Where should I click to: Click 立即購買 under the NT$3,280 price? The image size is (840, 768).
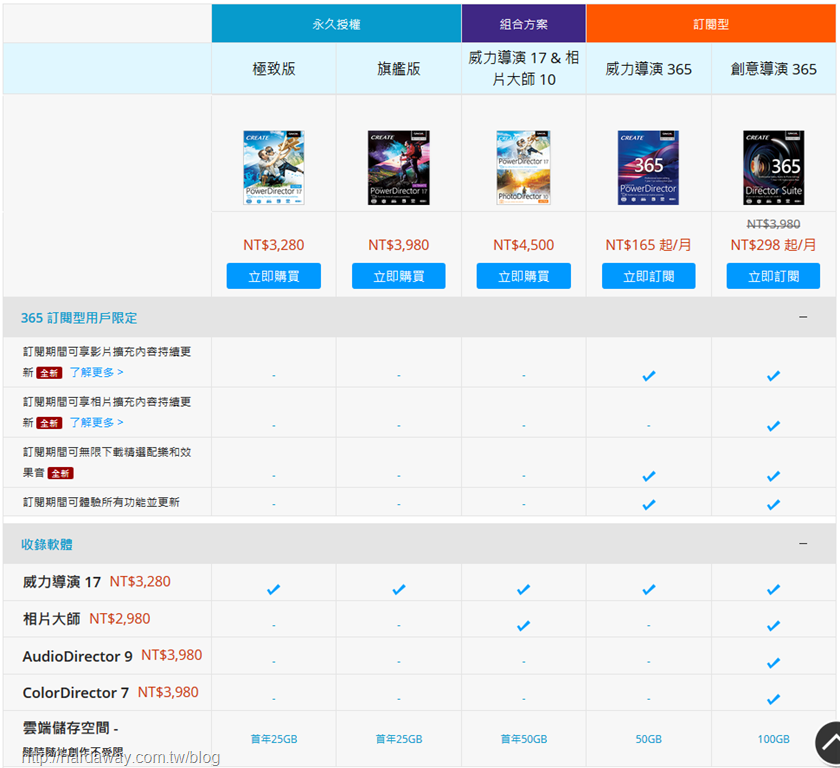click(x=274, y=276)
